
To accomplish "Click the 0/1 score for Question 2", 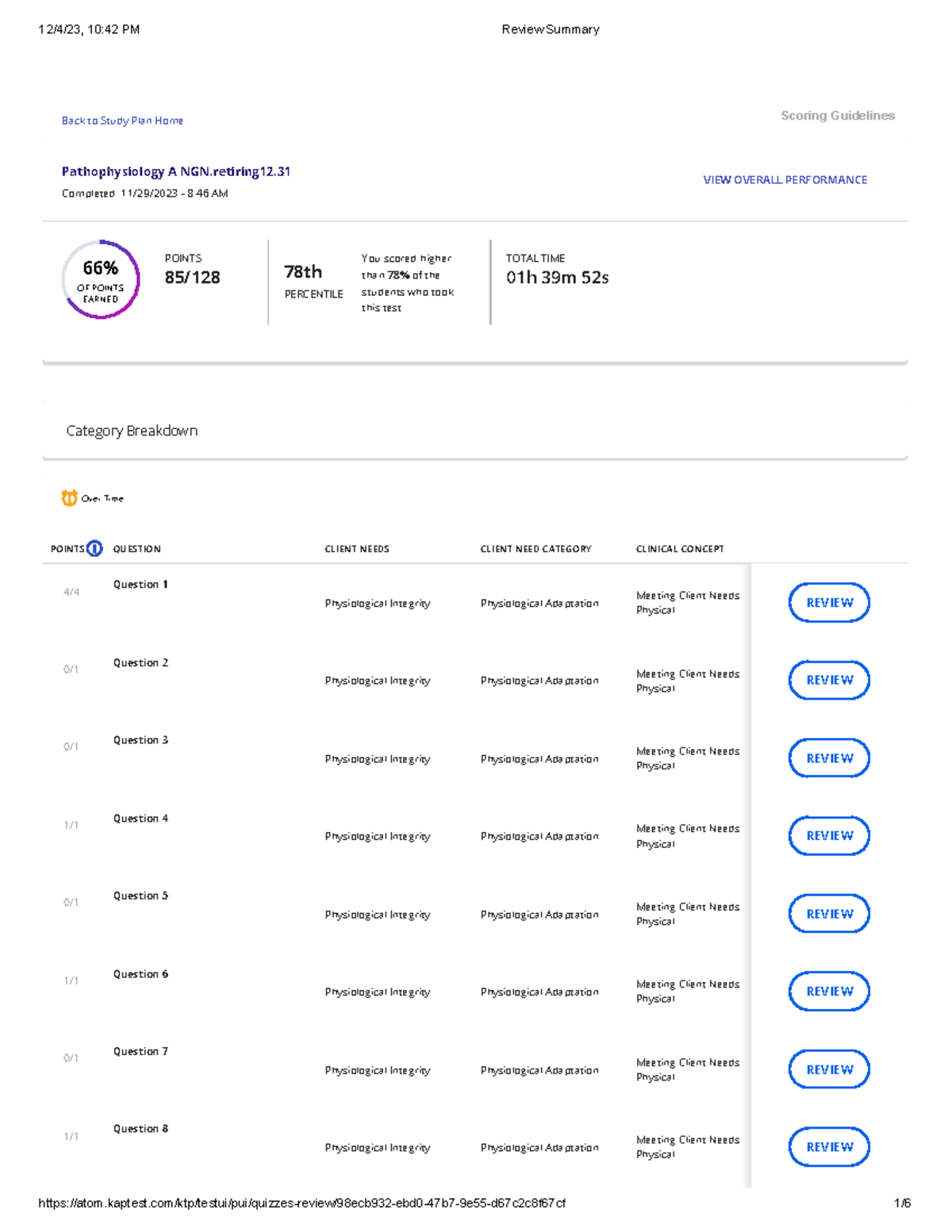I will point(71,670).
